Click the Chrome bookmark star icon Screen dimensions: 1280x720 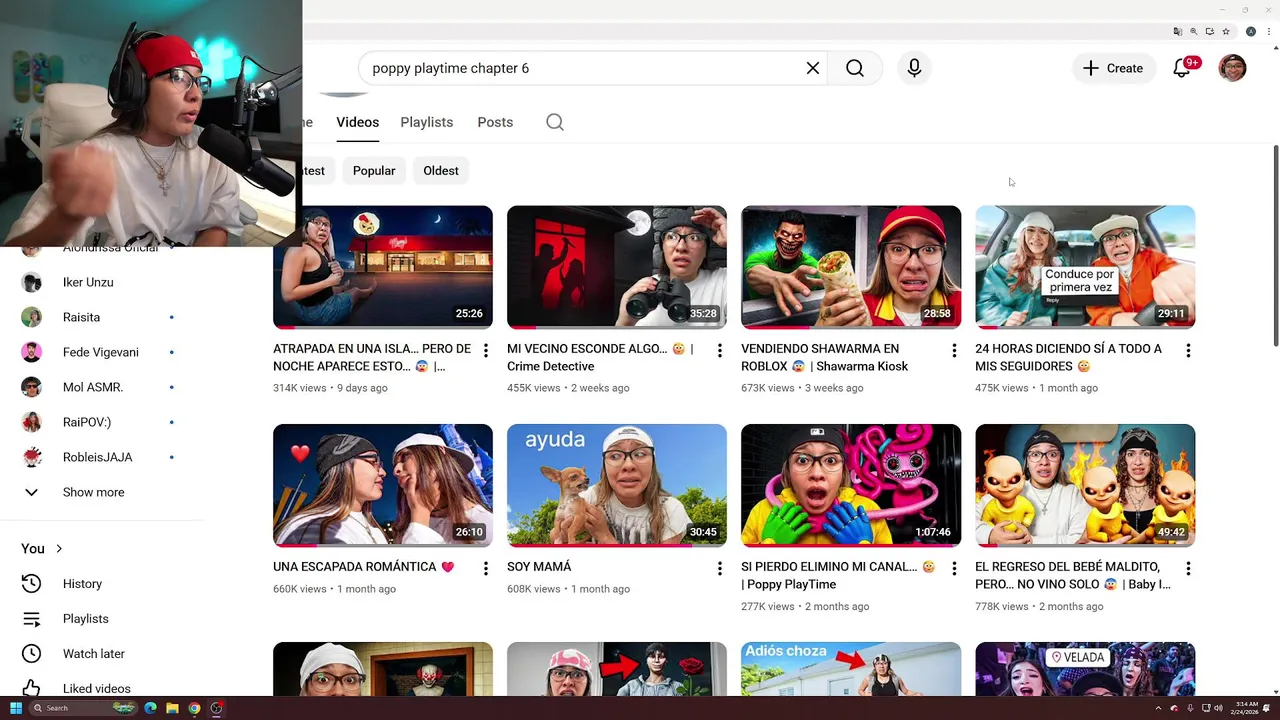point(1226,31)
